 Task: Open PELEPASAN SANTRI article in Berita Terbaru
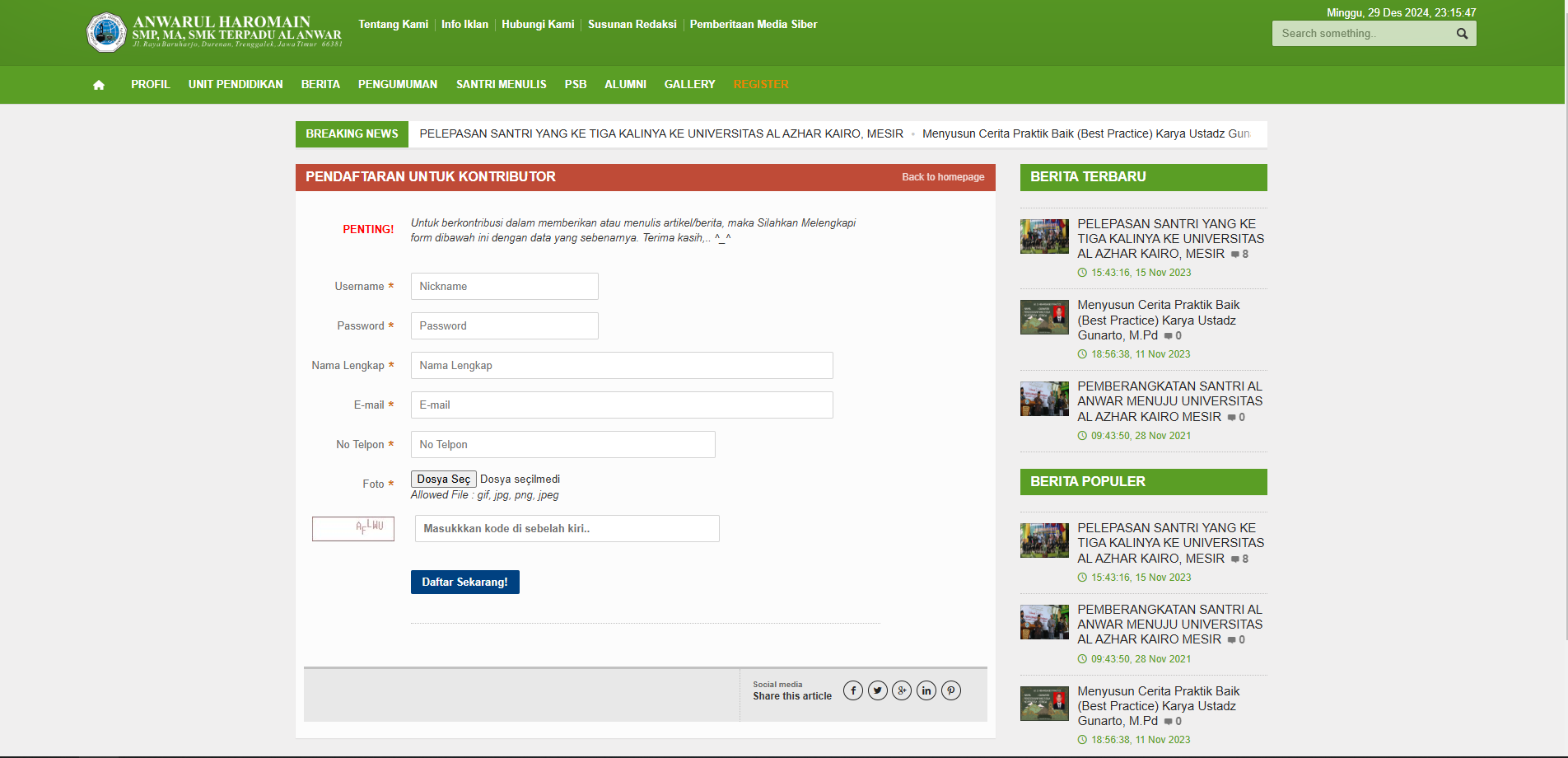[1170, 239]
